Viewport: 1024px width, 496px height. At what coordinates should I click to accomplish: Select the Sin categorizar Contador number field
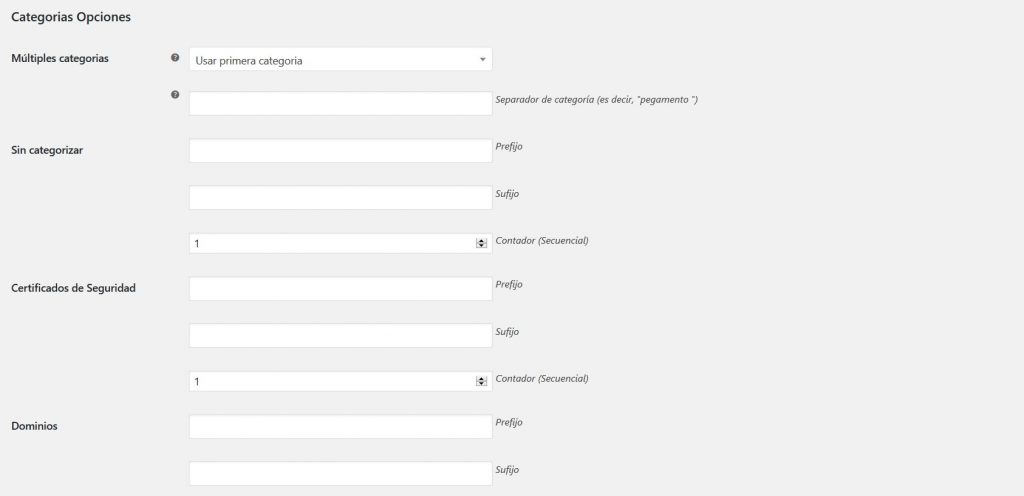click(x=330, y=243)
